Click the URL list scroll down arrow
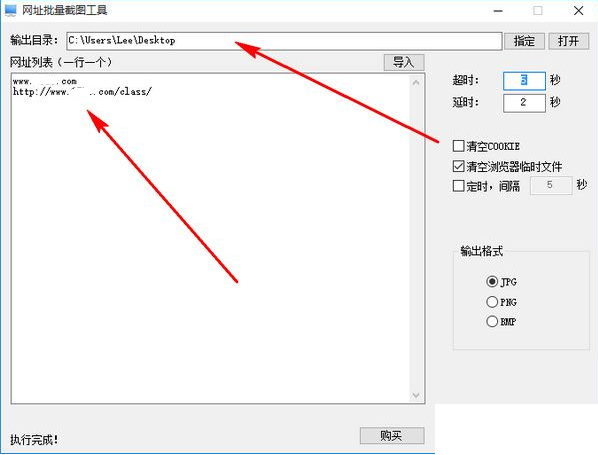The width and height of the screenshot is (598, 455). tap(416, 395)
